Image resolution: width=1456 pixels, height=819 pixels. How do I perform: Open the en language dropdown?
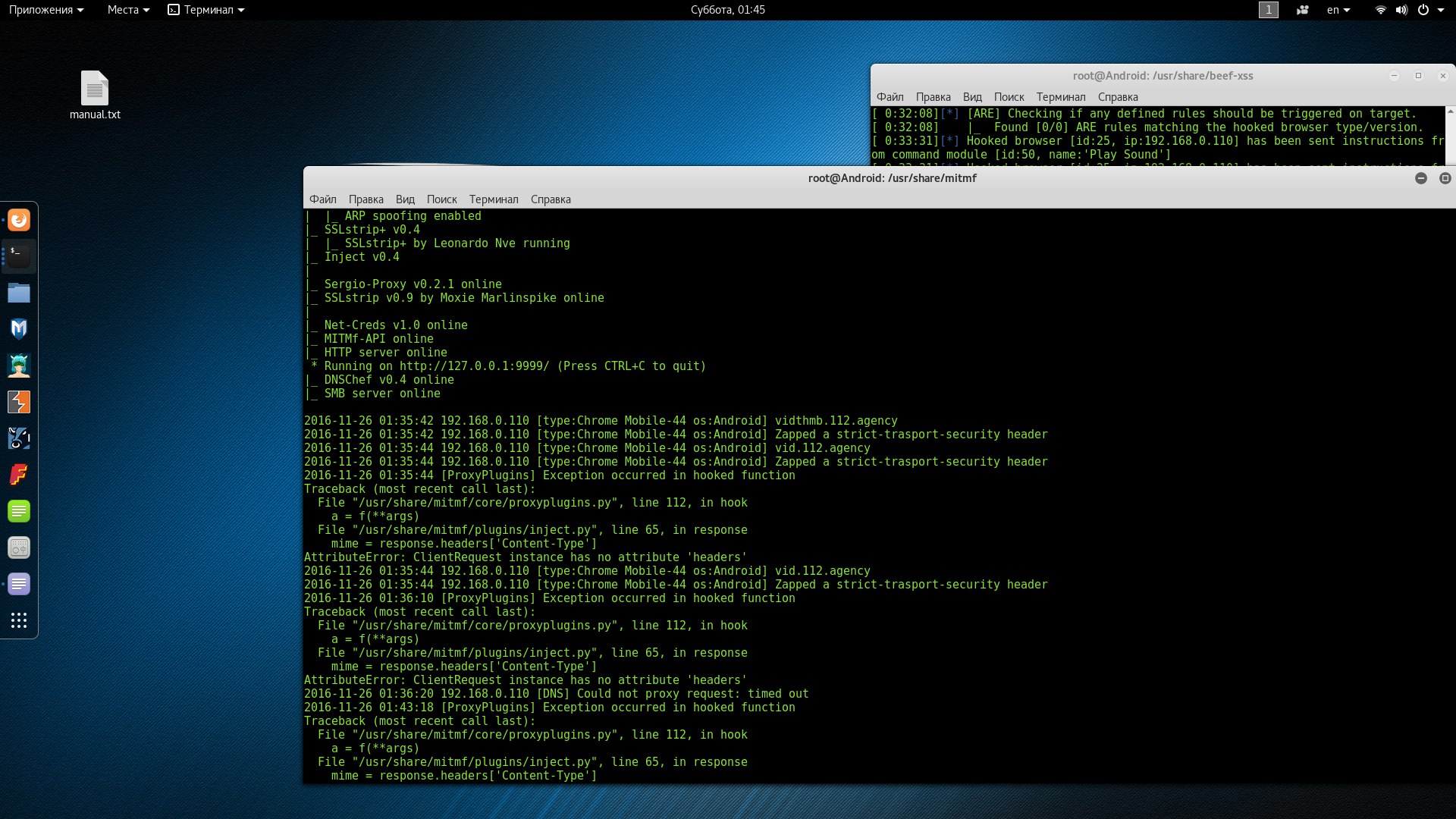(1338, 10)
